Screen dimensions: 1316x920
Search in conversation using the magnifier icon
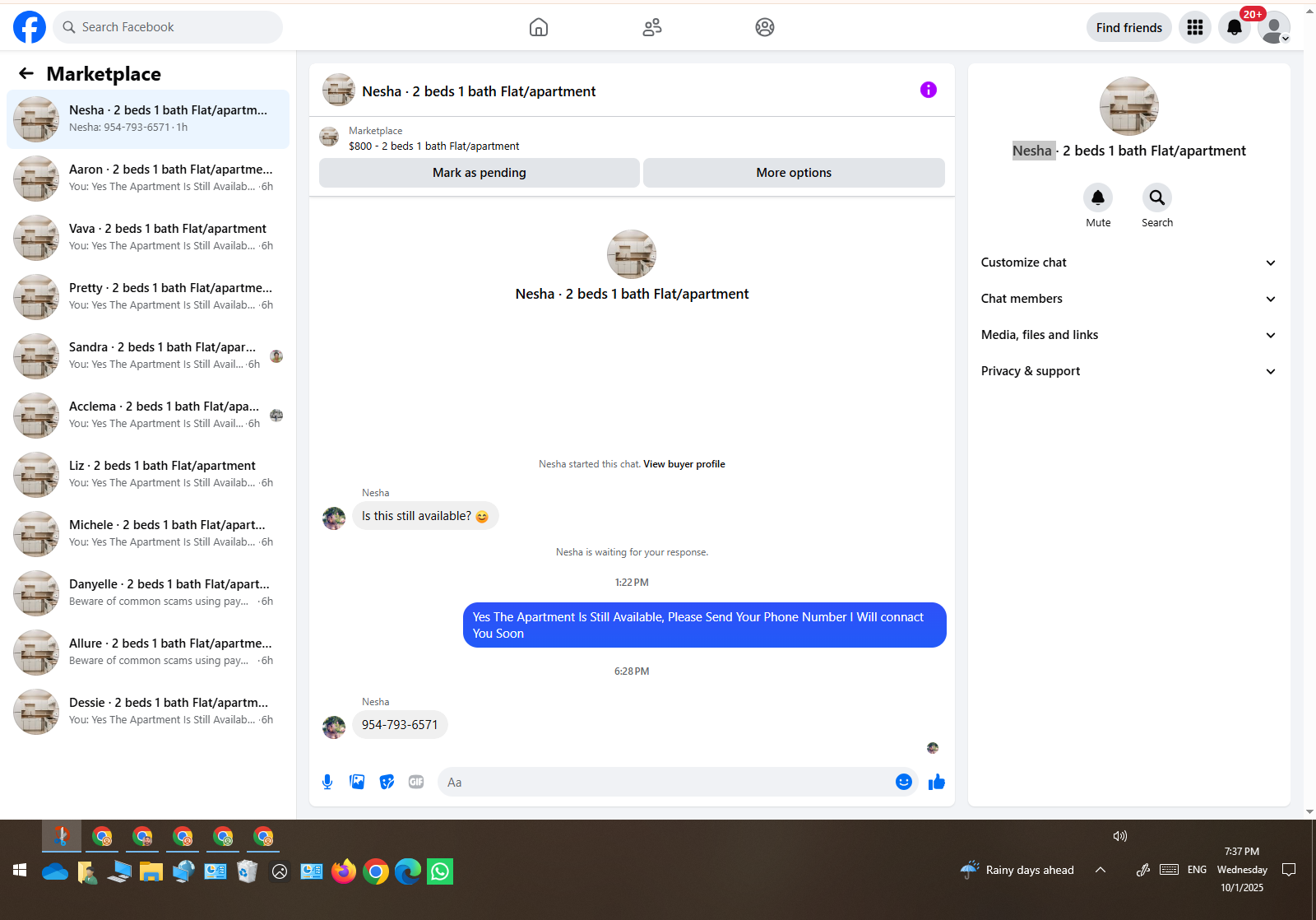pos(1157,197)
